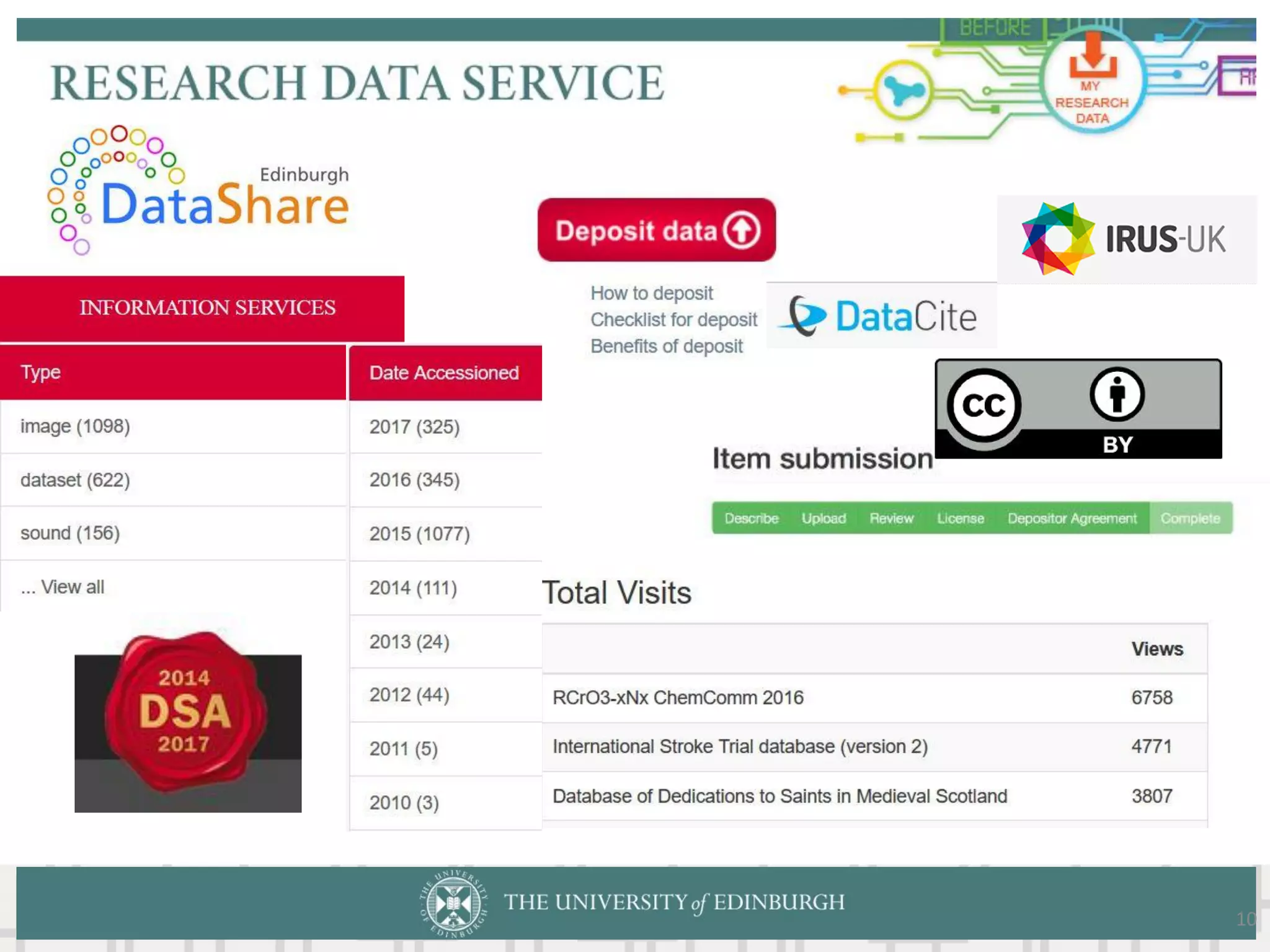Click the IRUS-UK logo
The image size is (1270, 952).
[x=1124, y=239]
